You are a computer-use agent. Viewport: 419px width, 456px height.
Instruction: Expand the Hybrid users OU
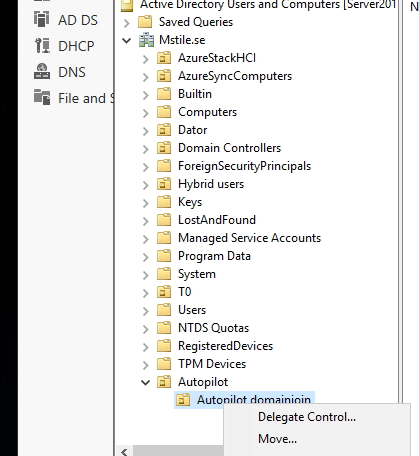145,185
